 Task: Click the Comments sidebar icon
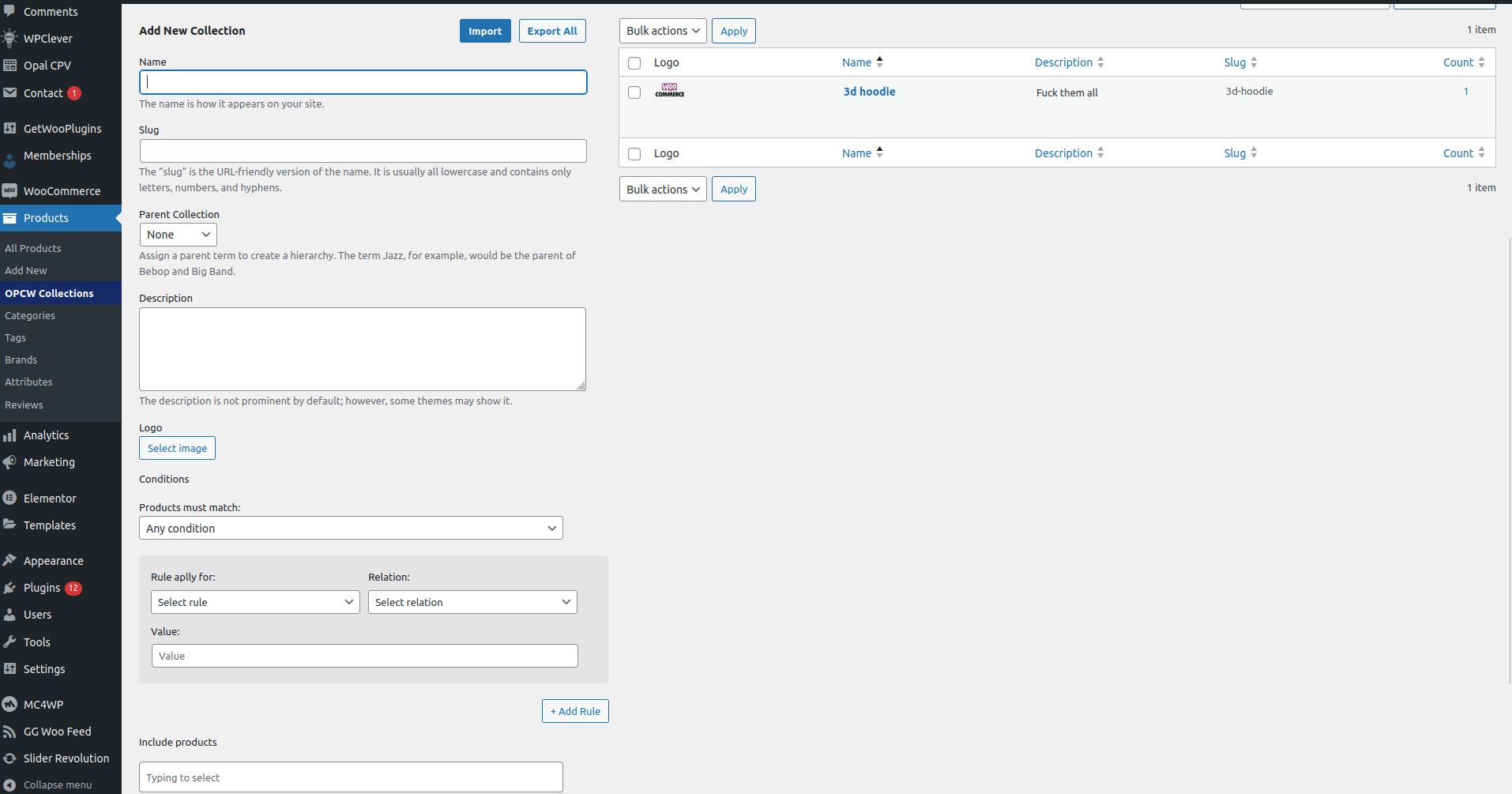pos(9,12)
